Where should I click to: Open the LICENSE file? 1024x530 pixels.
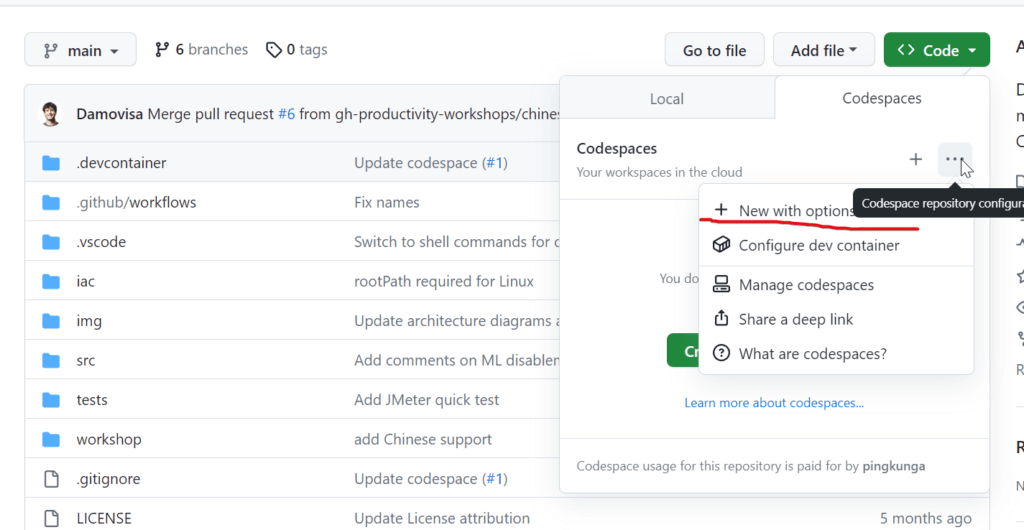[104, 518]
